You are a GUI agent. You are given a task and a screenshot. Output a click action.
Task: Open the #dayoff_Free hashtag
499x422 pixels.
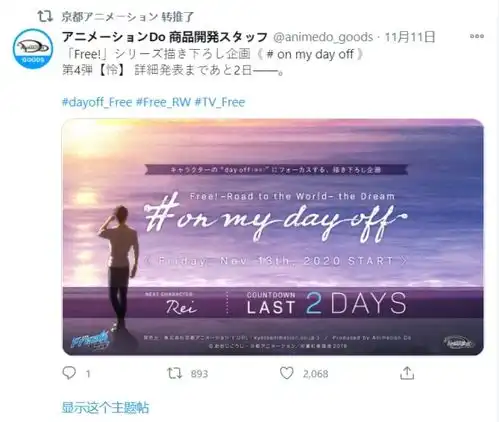click(x=97, y=102)
